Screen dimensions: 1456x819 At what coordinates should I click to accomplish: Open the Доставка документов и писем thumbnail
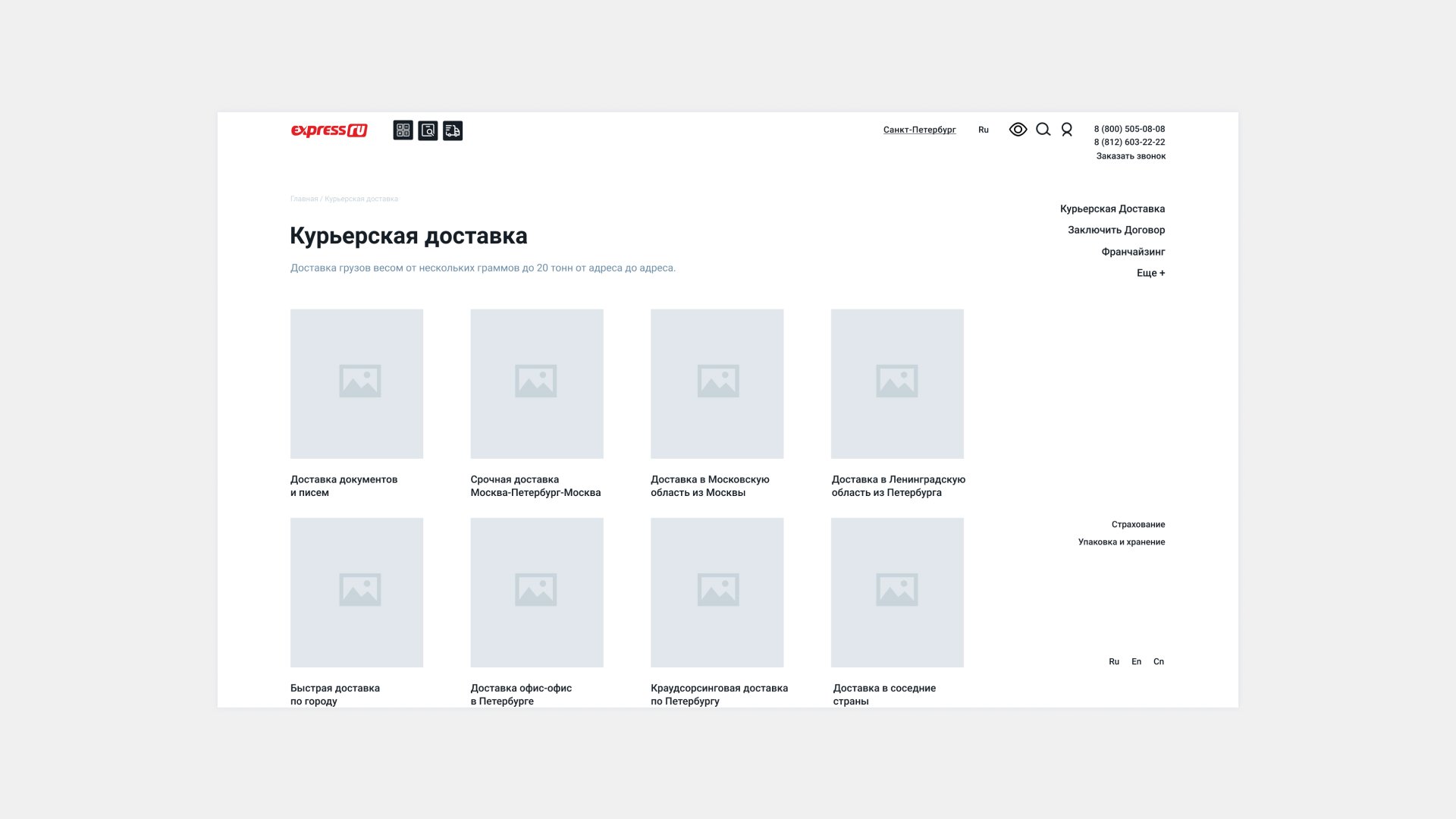coord(356,384)
